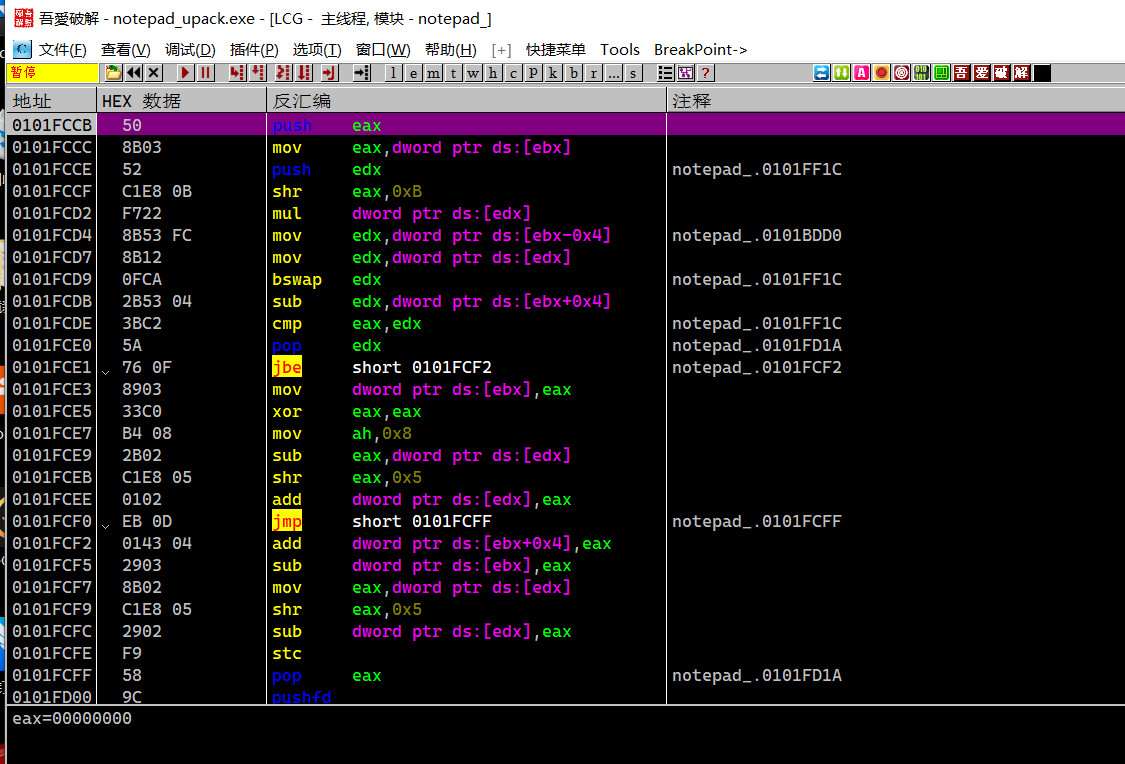Expand the BreakPoint-> menu

pyautogui.click(x=700, y=49)
